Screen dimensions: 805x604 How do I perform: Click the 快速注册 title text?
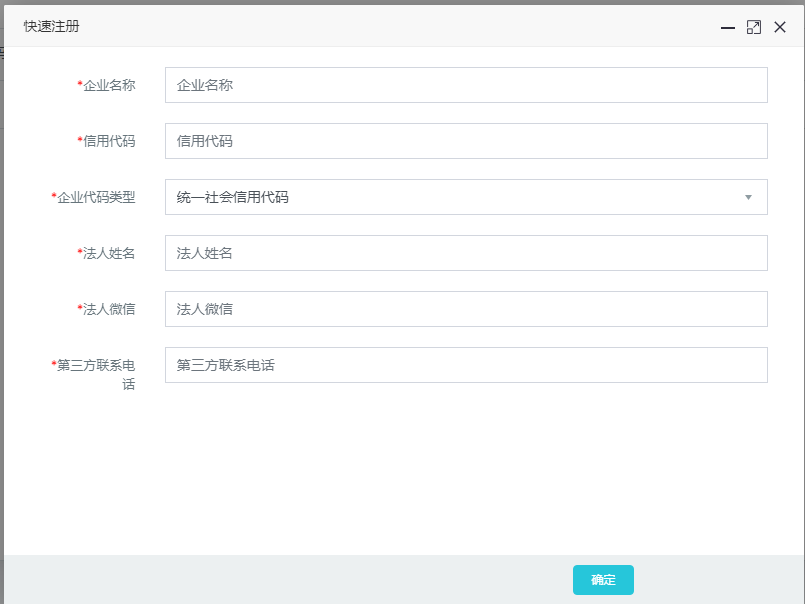[x=52, y=27]
